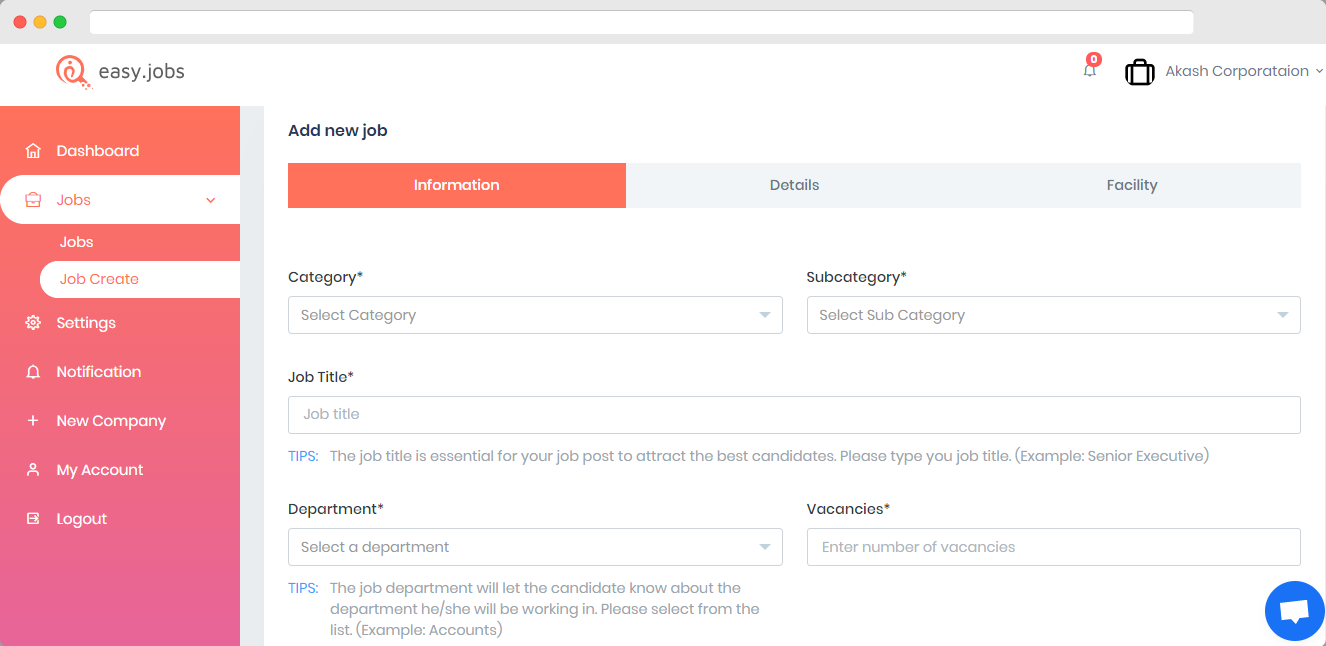Click the Logout icon in sidebar
This screenshot has width=1326, height=646.
[33, 519]
